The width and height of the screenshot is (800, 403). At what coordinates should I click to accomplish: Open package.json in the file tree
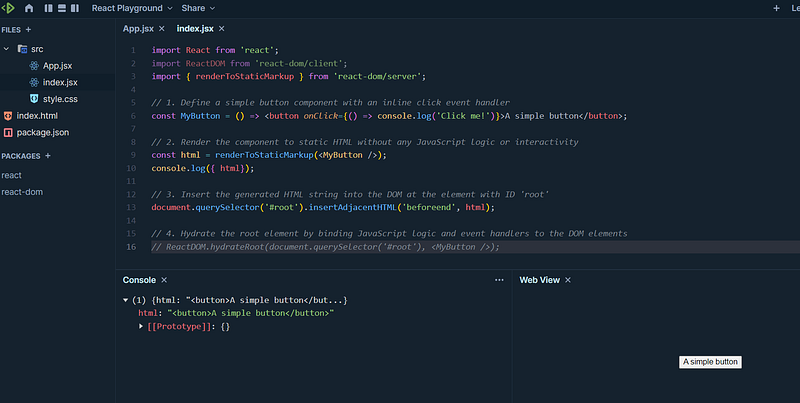42,133
